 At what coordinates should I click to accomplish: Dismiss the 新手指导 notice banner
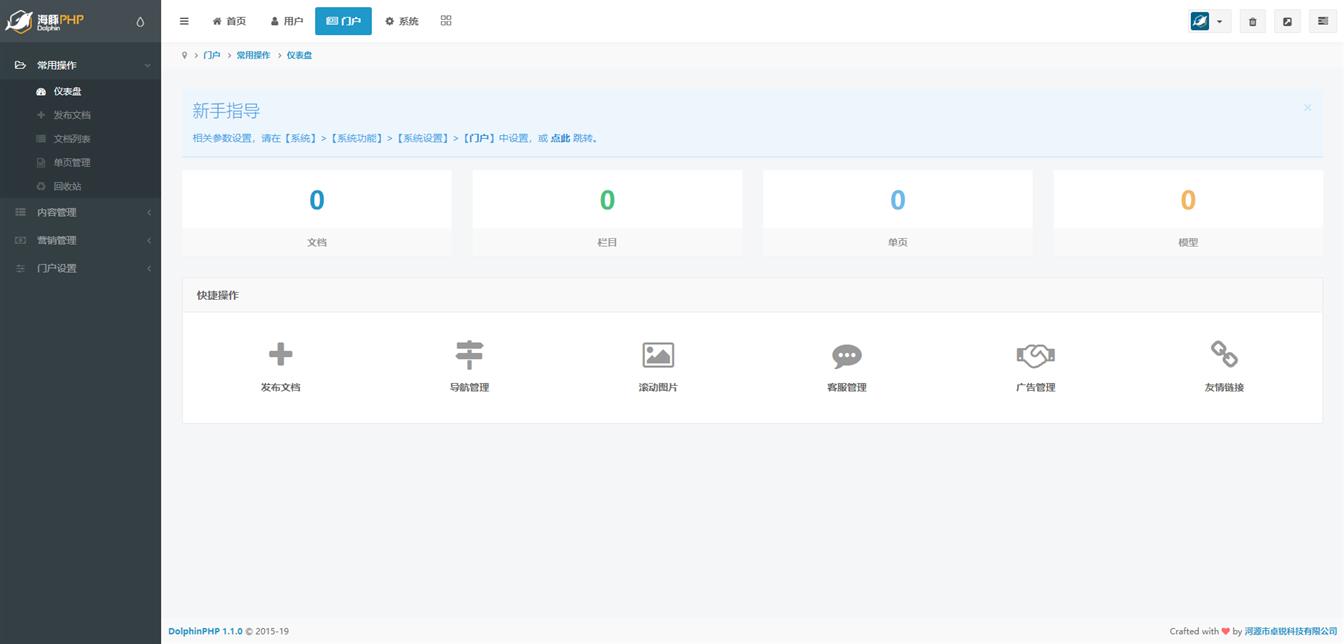pos(1307,108)
